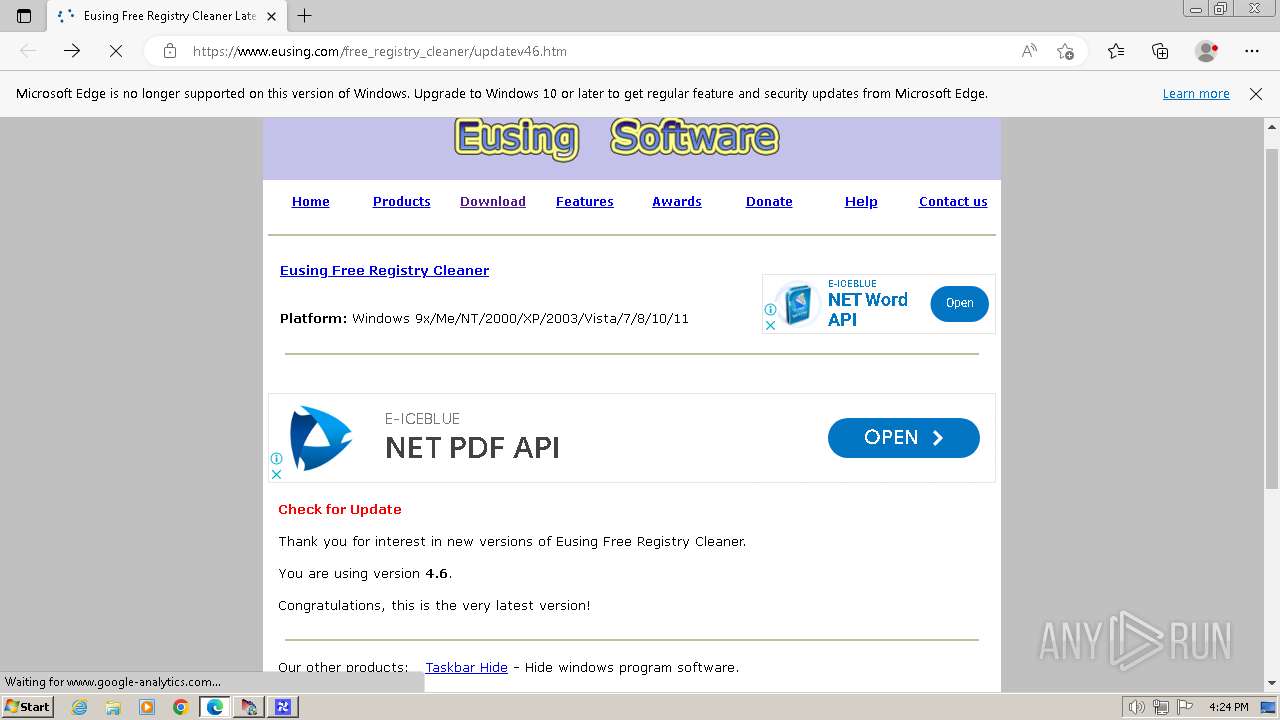Image resolution: width=1280 pixels, height=720 pixels.
Task: Click the NET PDF API ad info icon
Action: pos(276,459)
